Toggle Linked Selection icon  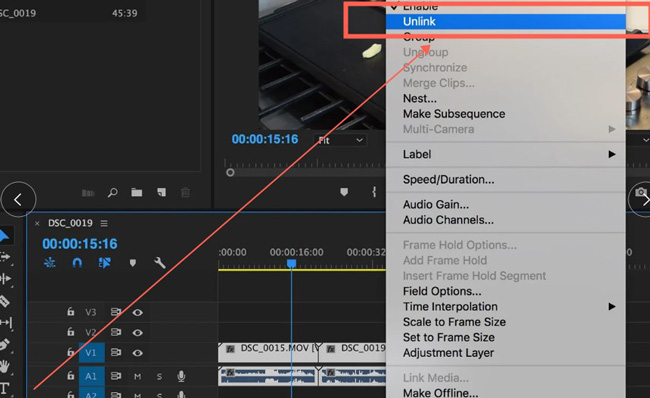click(104, 262)
